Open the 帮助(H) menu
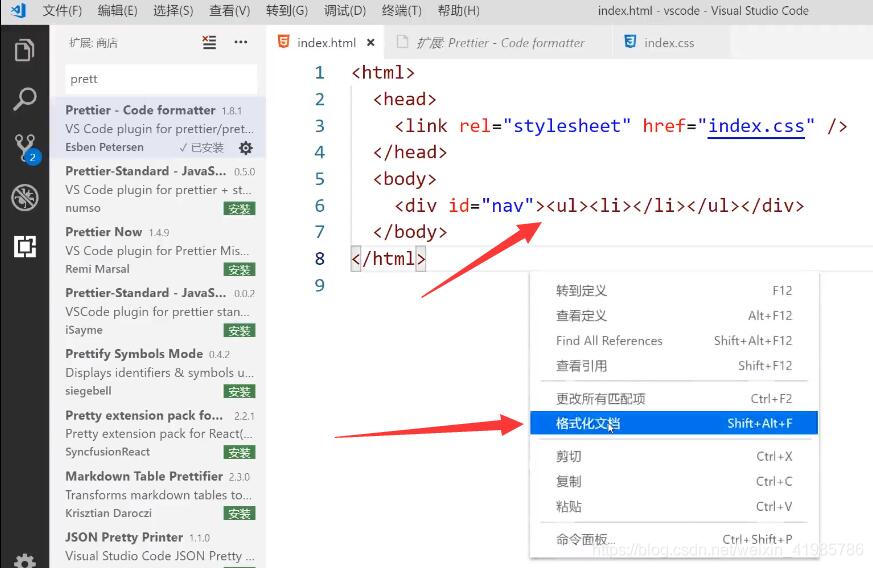The width and height of the screenshot is (873, 568). click(x=458, y=11)
